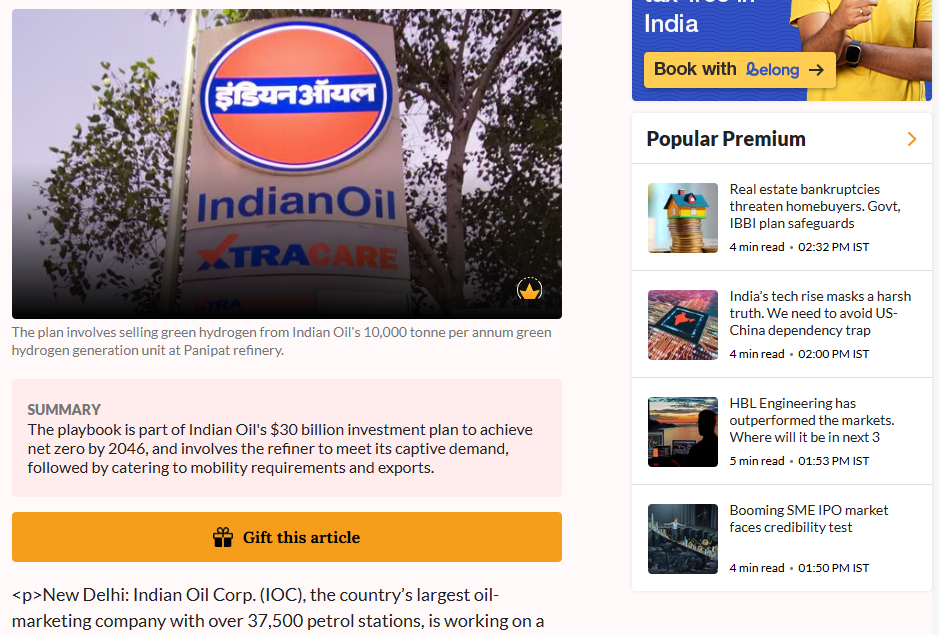This screenshot has width=939, height=635.
Task: Open the Booming SME IPO market headline
Action: [x=808, y=519]
